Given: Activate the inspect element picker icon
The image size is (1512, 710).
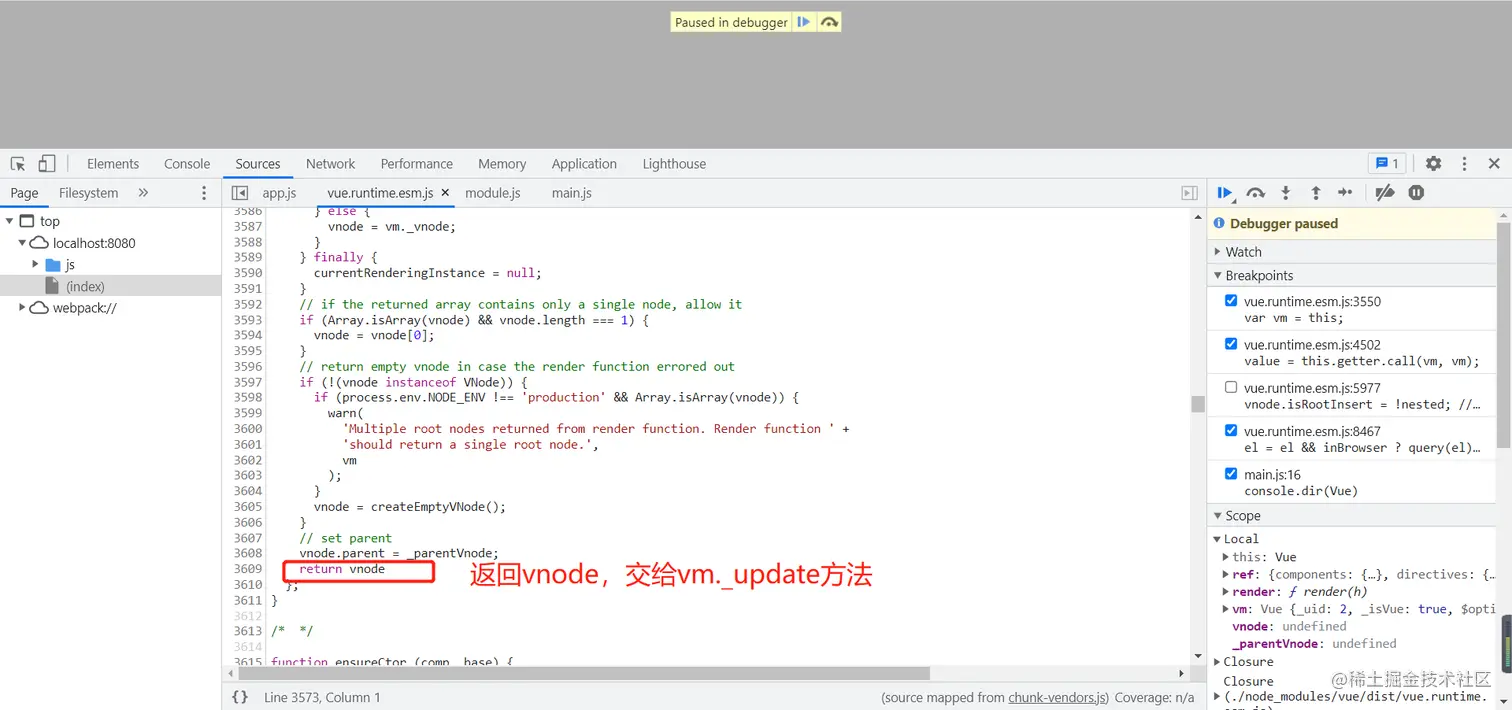Looking at the screenshot, I should (x=18, y=164).
